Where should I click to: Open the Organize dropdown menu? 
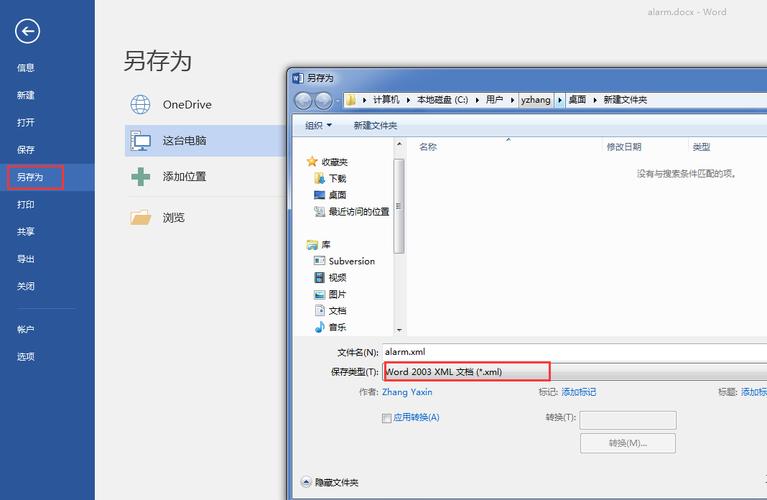318,125
